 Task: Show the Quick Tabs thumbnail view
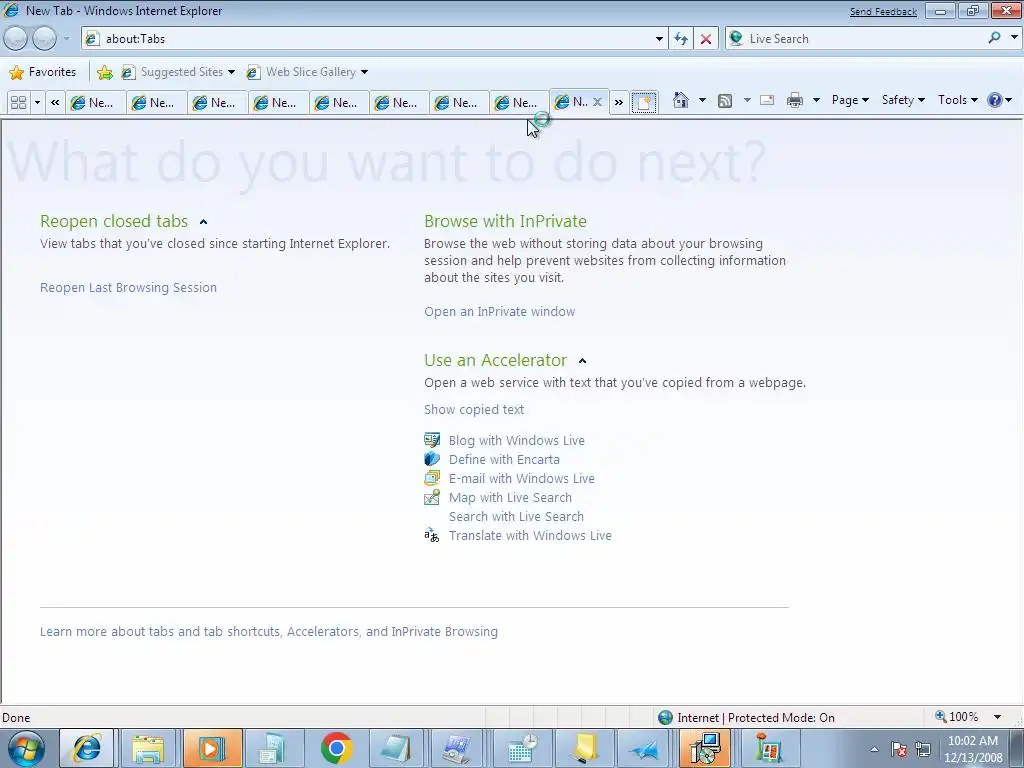(x=19, y=103)
